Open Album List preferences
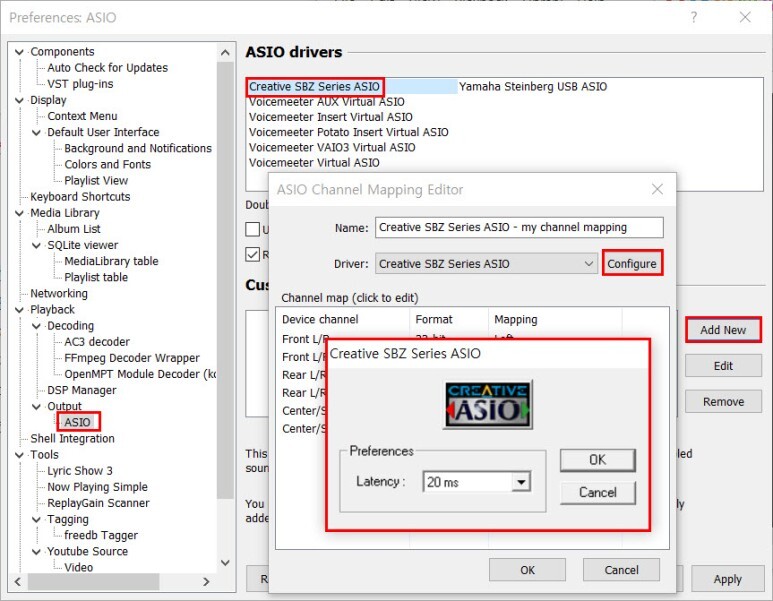The height and width of the screenshot is (601, 773). [x=73, y=229]
